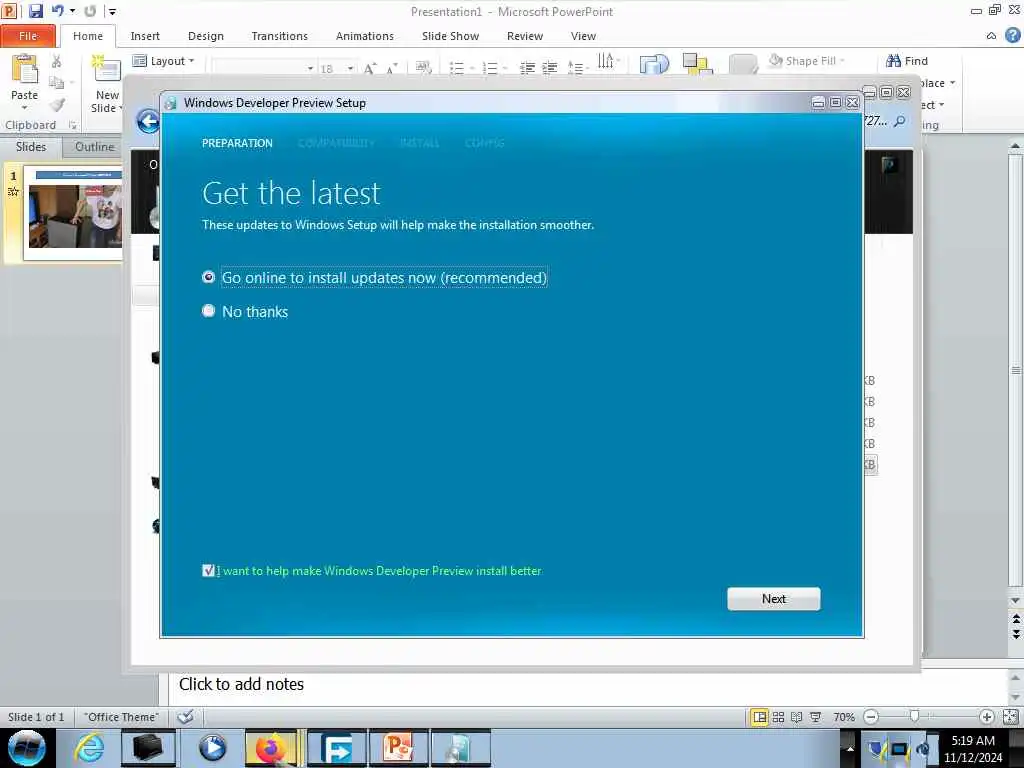Click the Undo icon in PowerPoint
This screenshot has height=768, width=1024.
point(57,11)
